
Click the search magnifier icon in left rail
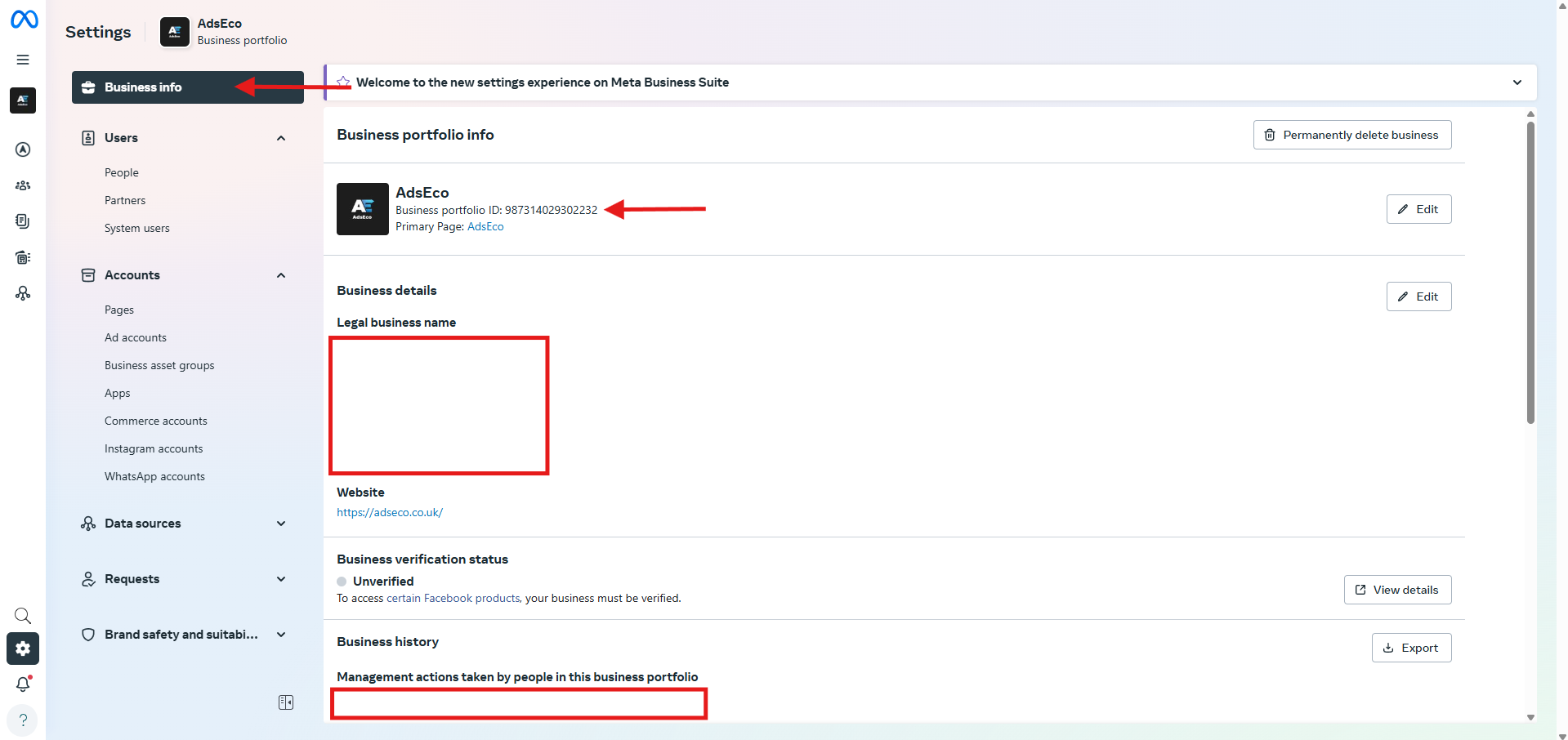[23, 616]
